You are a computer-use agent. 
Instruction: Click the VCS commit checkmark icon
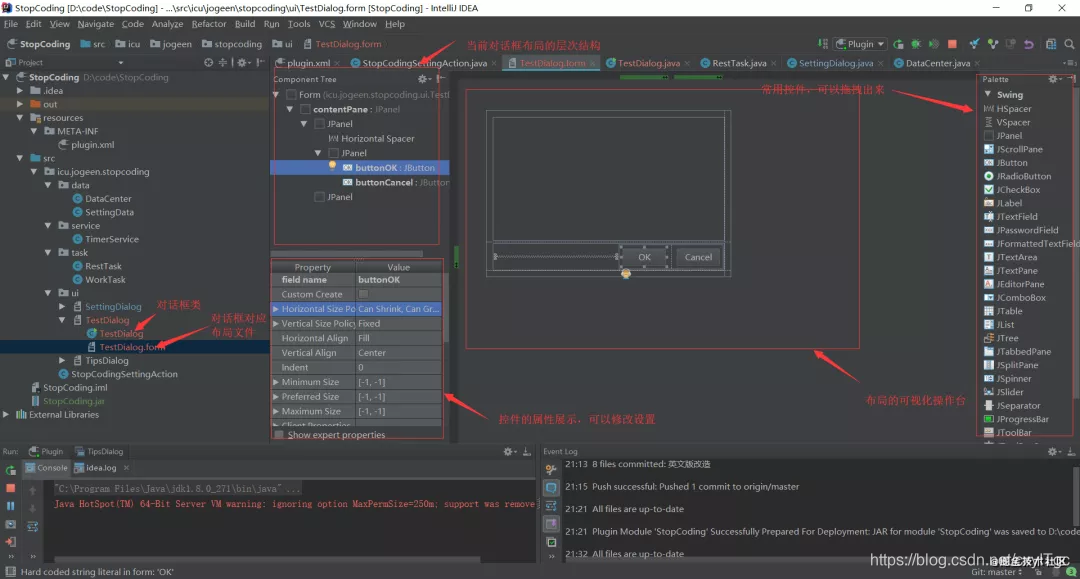(x=974, y=44)
